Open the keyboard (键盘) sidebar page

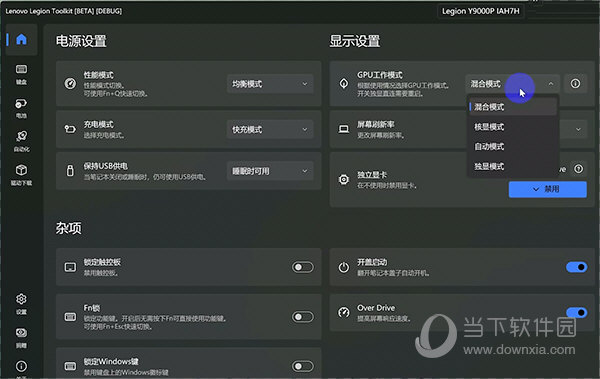click(x=21, y=74)
